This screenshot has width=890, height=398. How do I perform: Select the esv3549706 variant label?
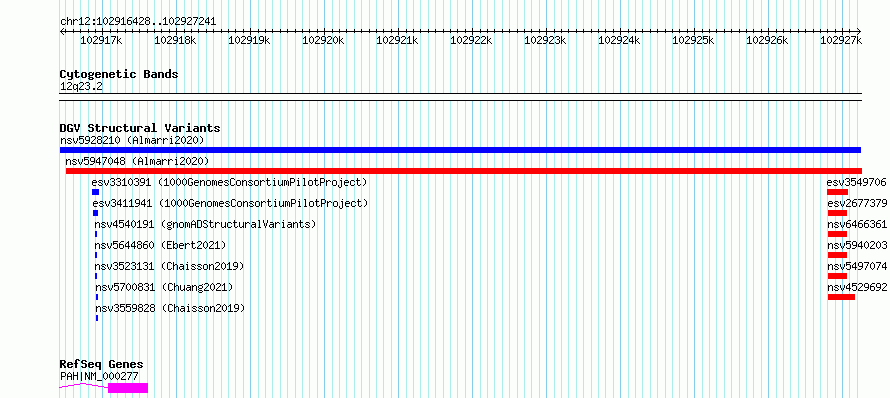tap(857, 182)
